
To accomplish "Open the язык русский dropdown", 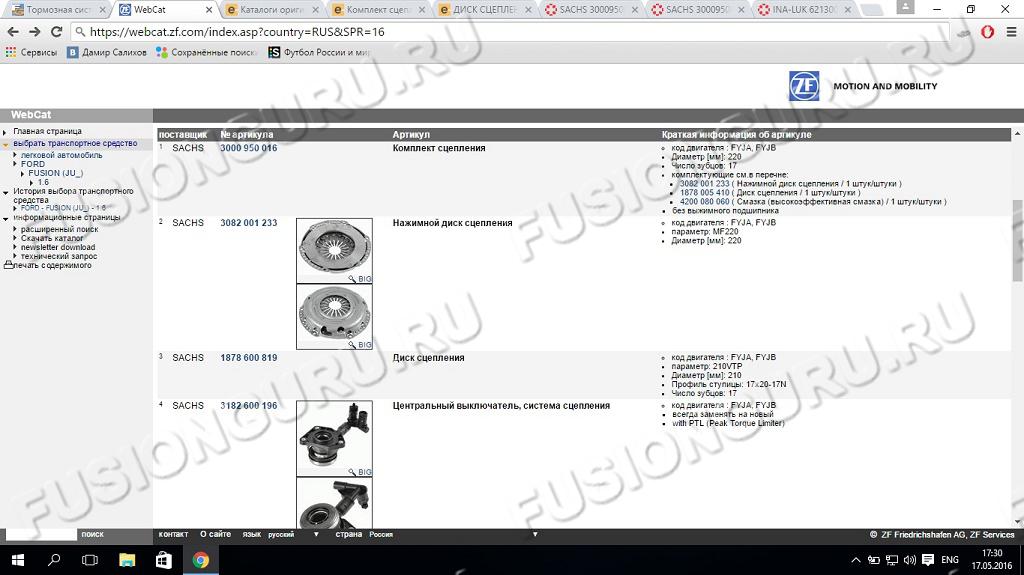I will [x=293, y=534].
